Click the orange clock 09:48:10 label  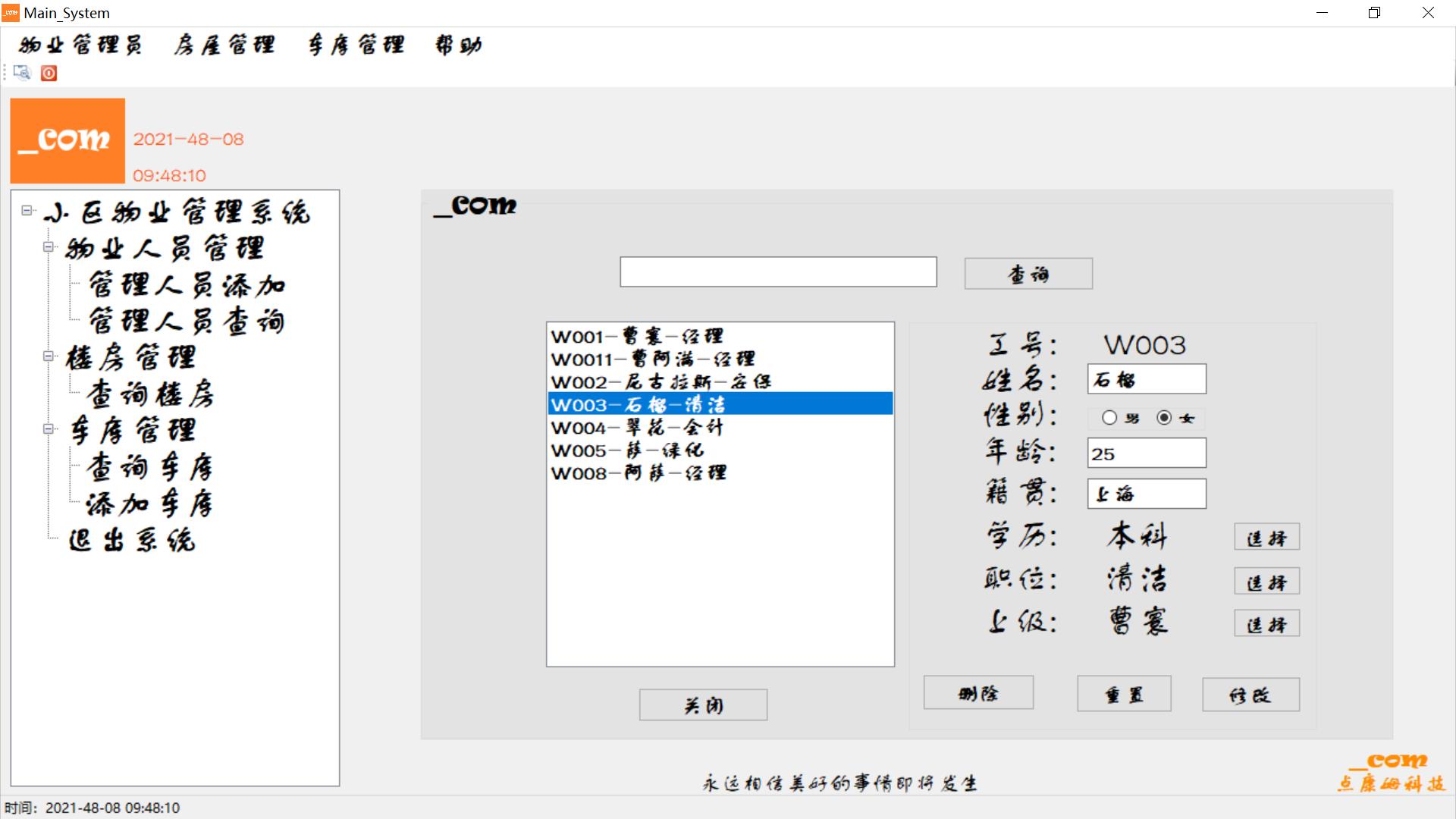pyautogui.click(x=169, y=176)
